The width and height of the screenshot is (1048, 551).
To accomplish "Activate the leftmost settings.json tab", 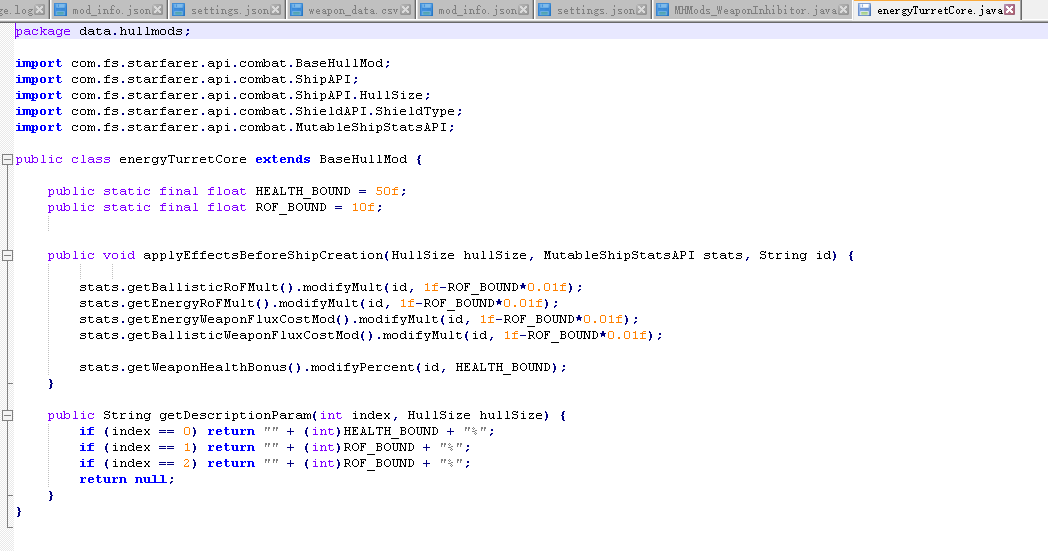I will coord(229,10).
